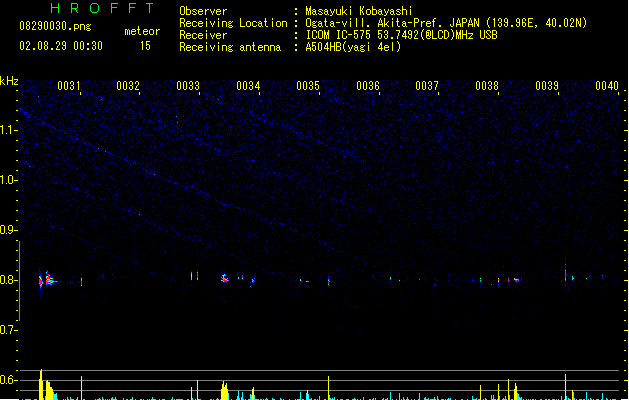Image resolution: width=629 pixels, height=400 pixels.
Task: Click the Receiver label
Action: [203, 35]
